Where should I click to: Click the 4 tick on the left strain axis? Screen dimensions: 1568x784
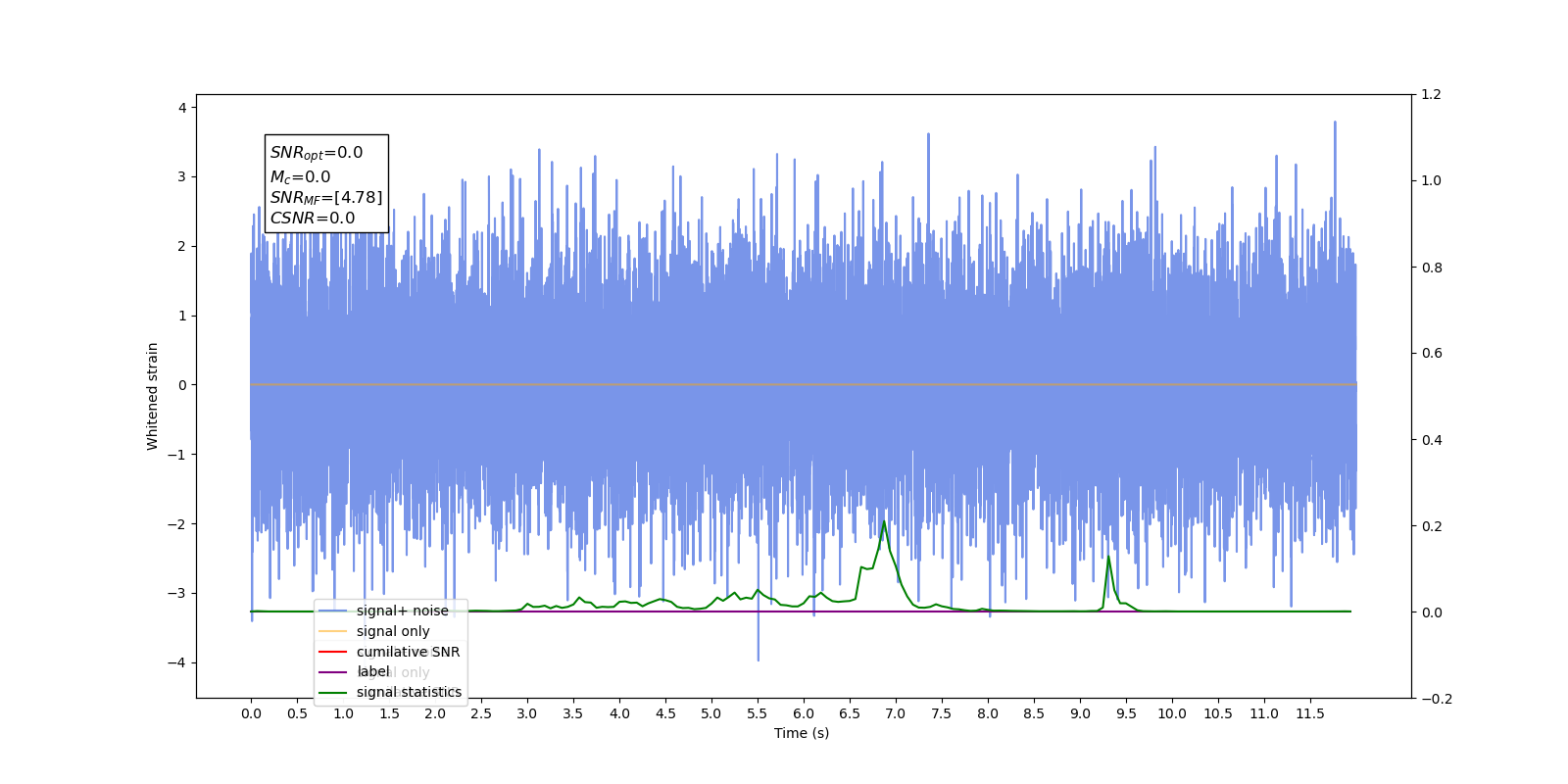(182, 108)
